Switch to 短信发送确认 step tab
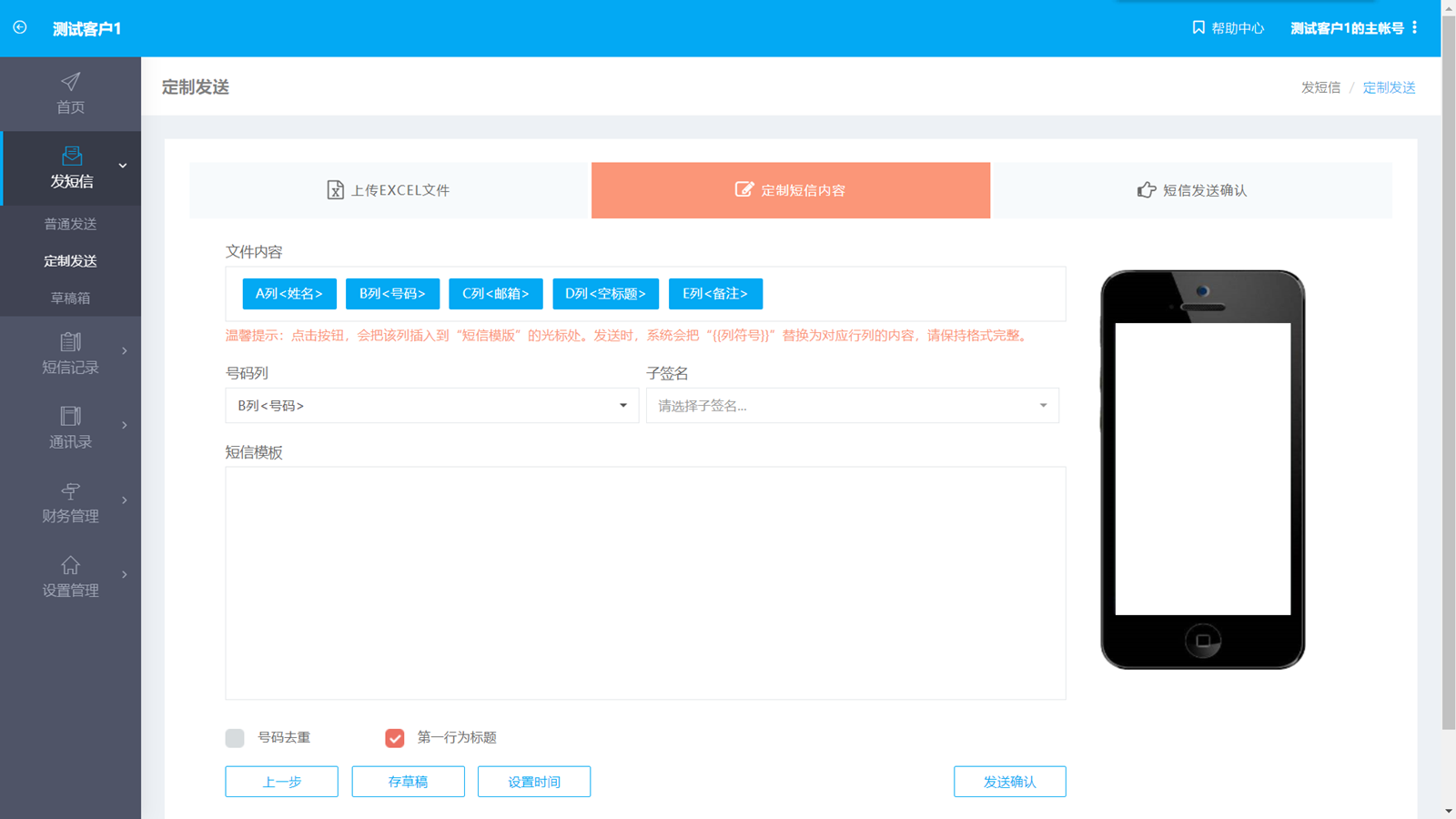 [x=1191, y=190]
